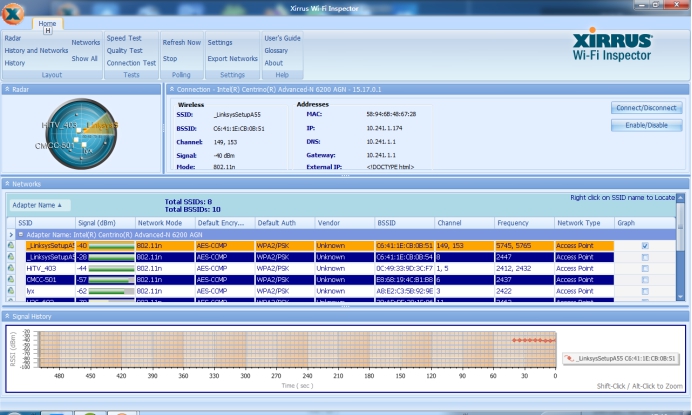Viewport: 692px width, 415px height.
Task: Click the lock icon beside the CMCC-501 row
Action: 9,280
